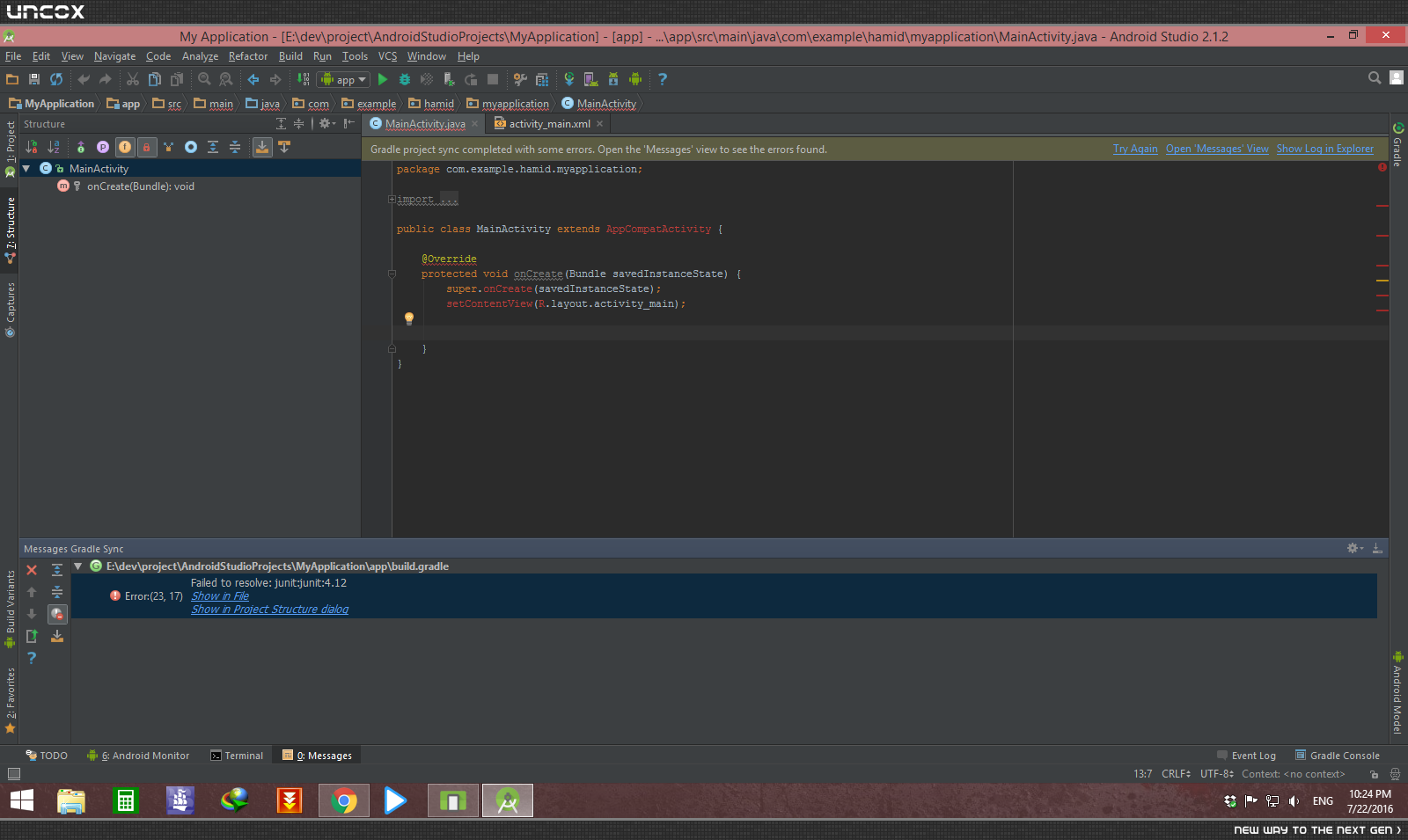Stop the running process square icon
Viewport: 1408px width, 840px height.
[493, 79]
